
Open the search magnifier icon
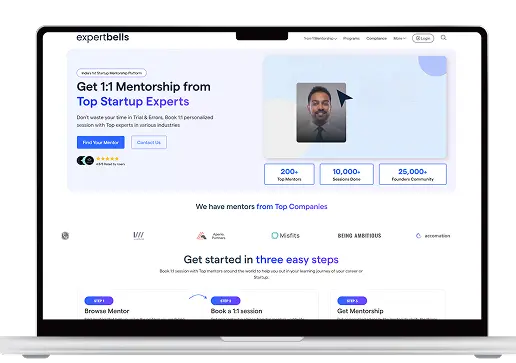point(443,38)
